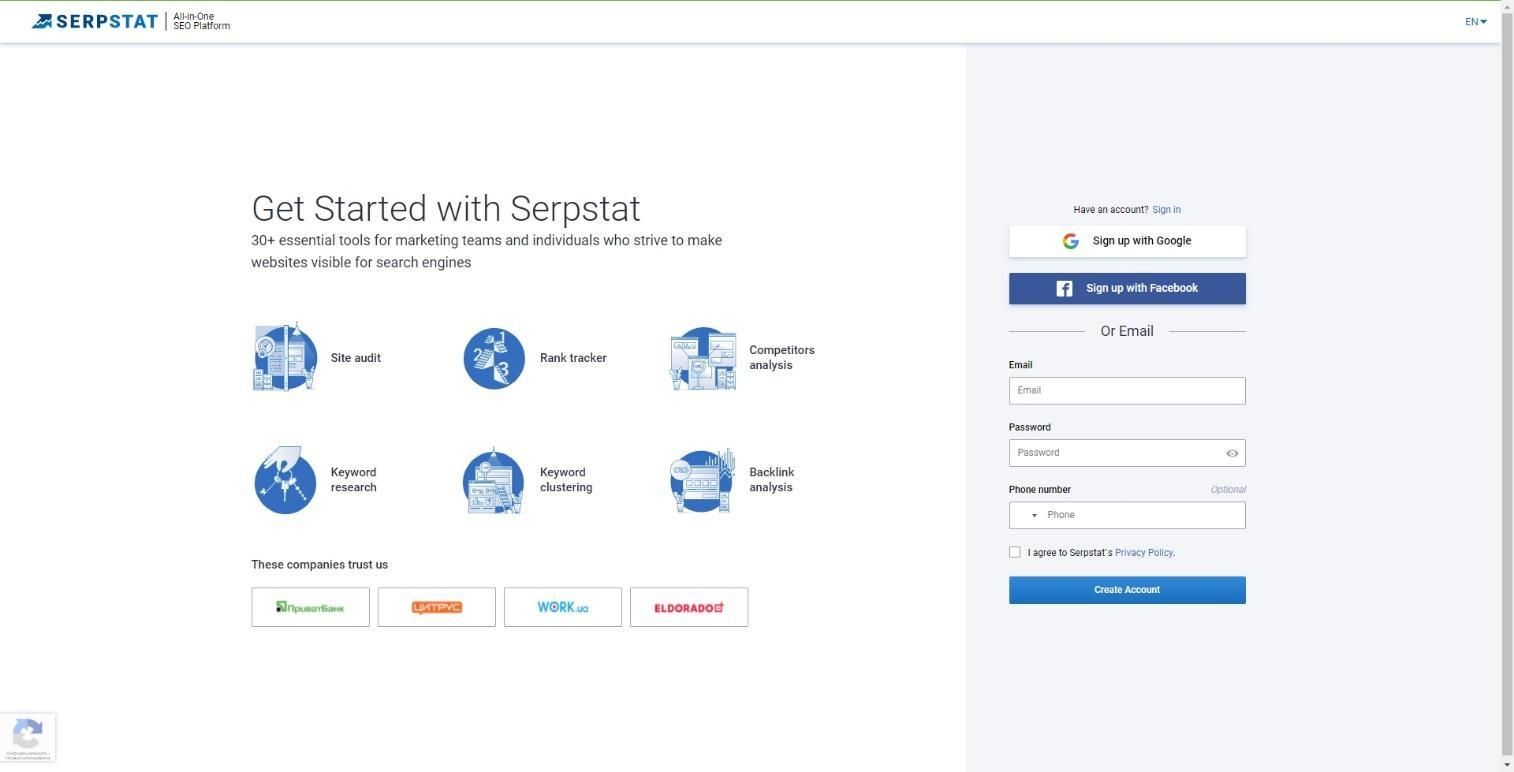
Task: Click the Backlink analysis icon
Action: click(703, 480)
